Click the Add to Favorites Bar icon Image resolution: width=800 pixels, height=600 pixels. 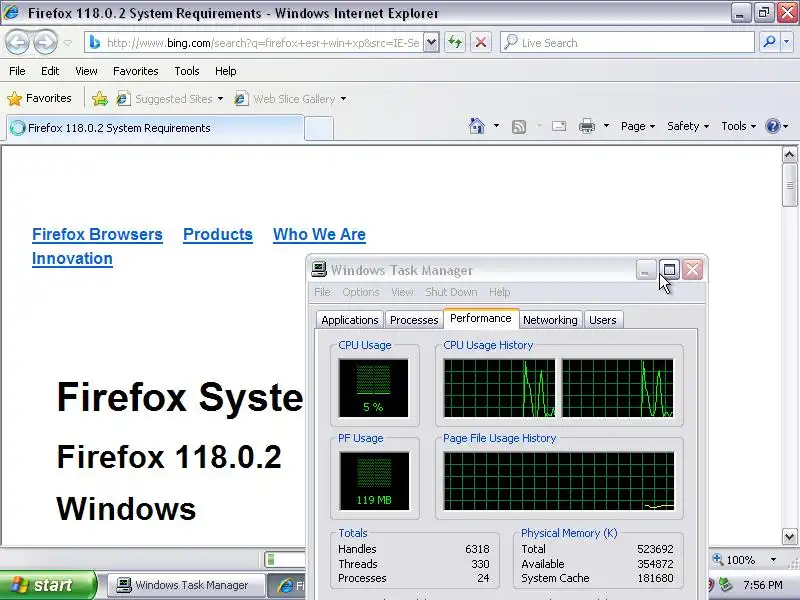tap(100, 98)
